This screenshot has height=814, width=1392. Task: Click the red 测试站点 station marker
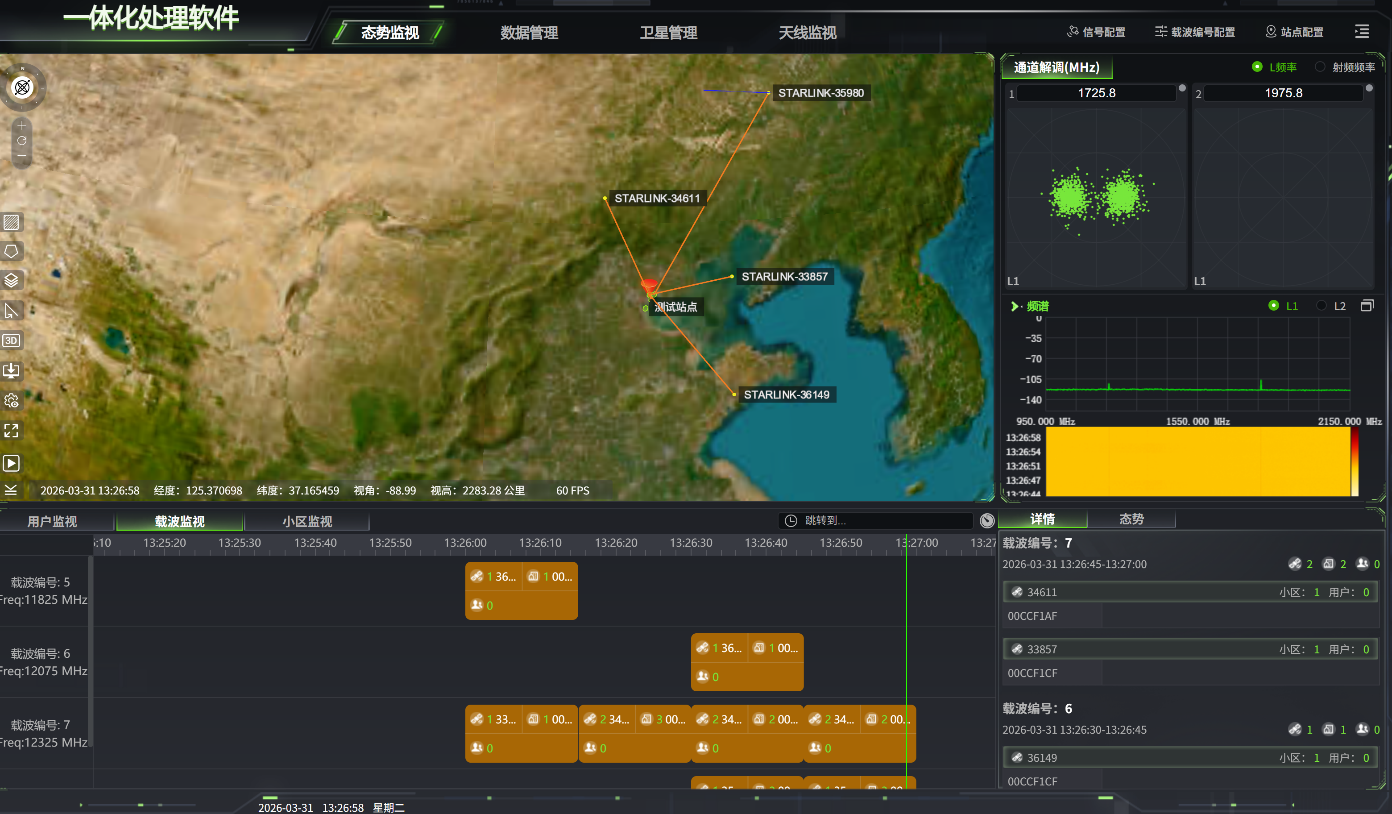click(650, 288)
